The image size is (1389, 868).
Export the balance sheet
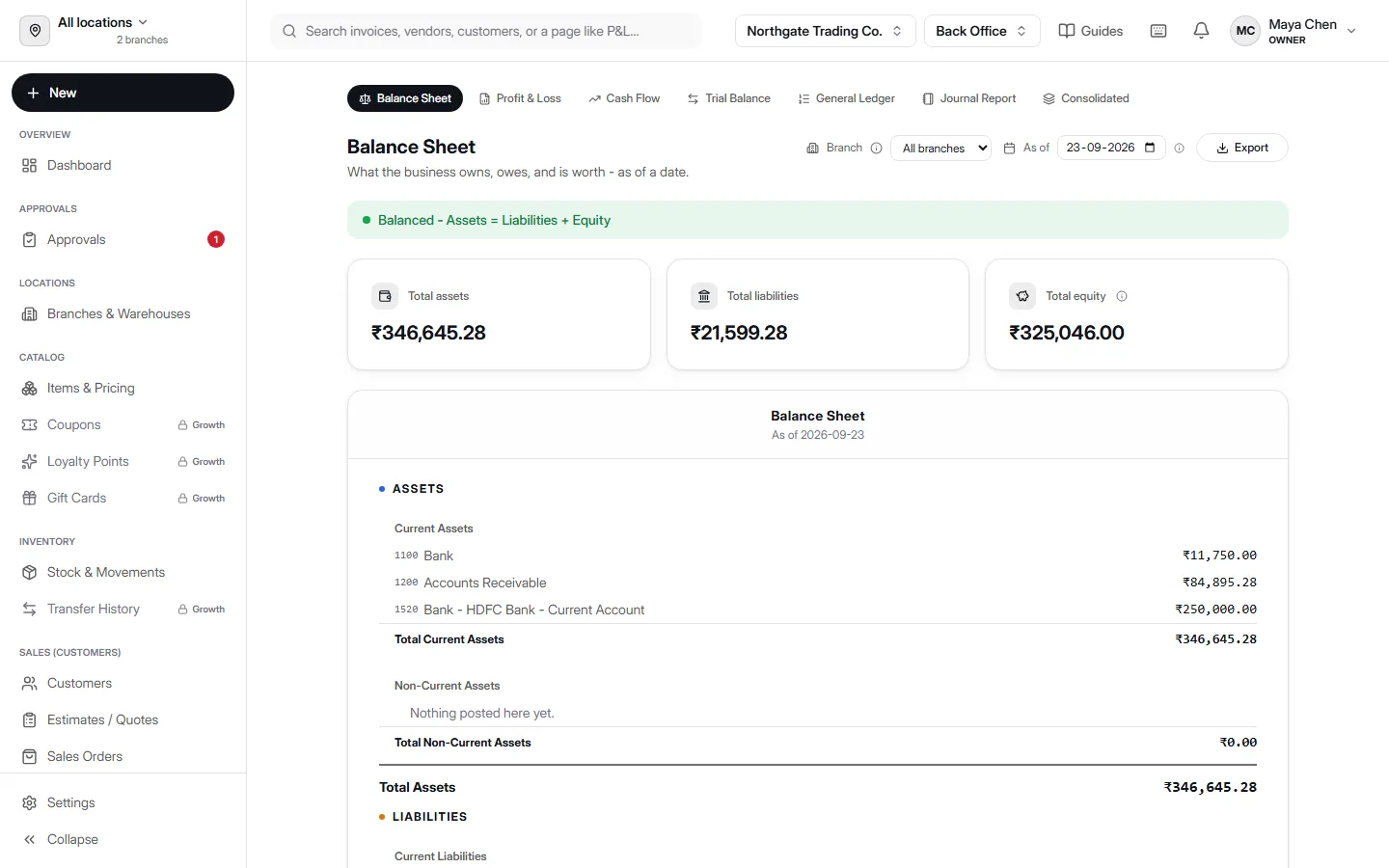click(x=1242, y=148)
